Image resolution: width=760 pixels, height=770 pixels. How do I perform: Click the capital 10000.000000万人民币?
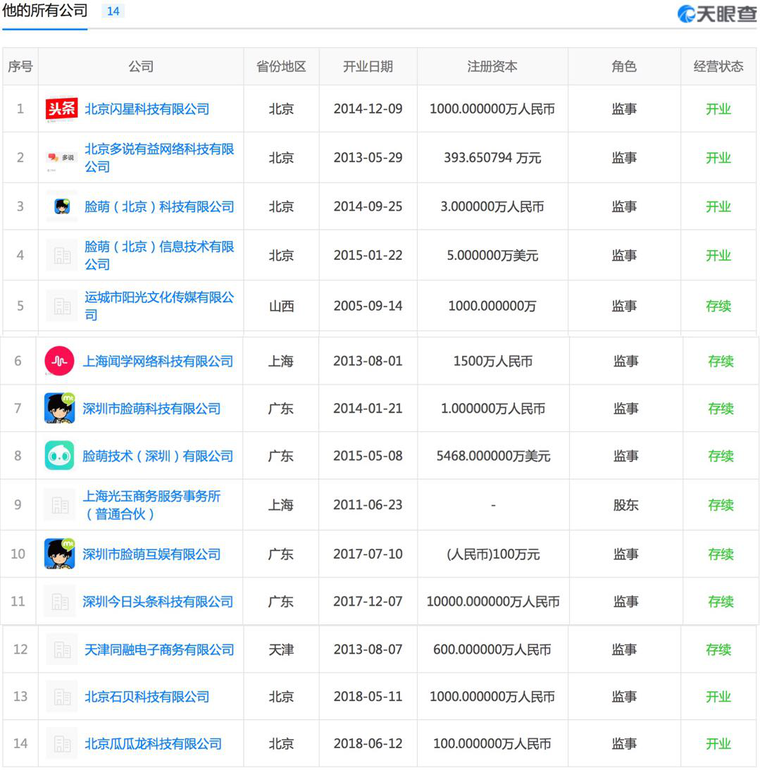point(493,601)
